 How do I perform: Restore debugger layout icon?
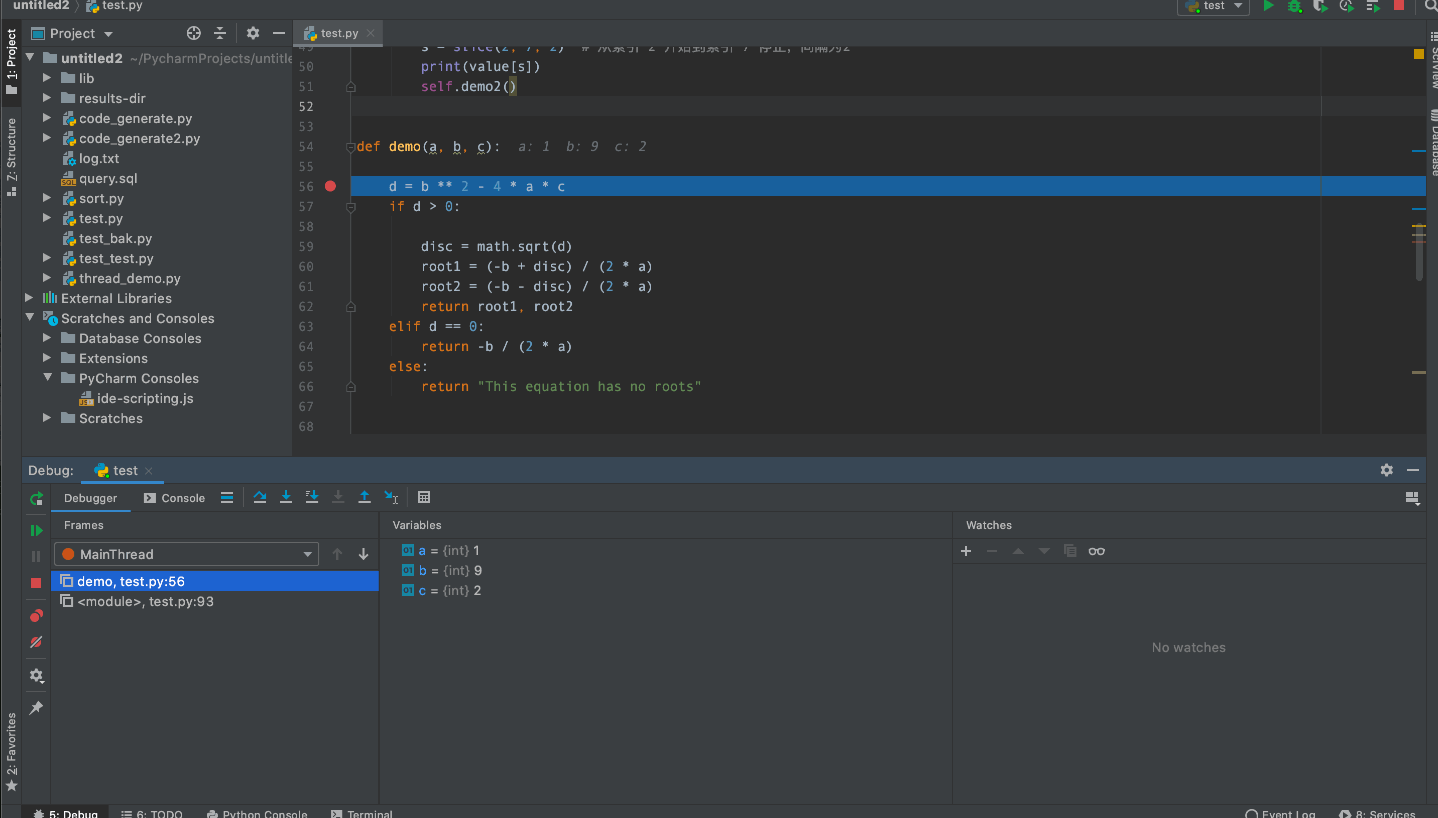point(1412,498)
